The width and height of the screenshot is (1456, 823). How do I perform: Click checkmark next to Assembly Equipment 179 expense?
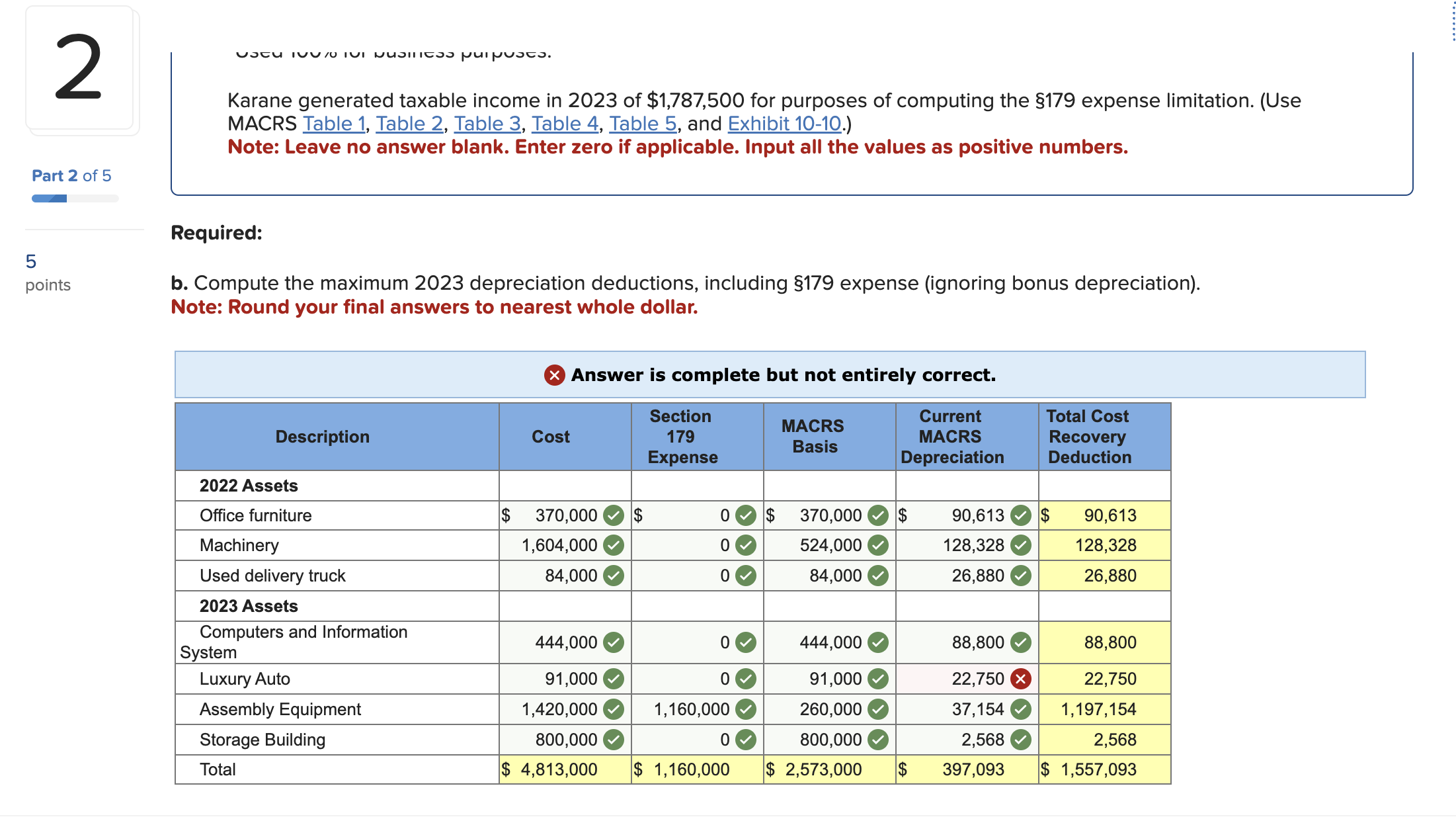click(745, 709)
